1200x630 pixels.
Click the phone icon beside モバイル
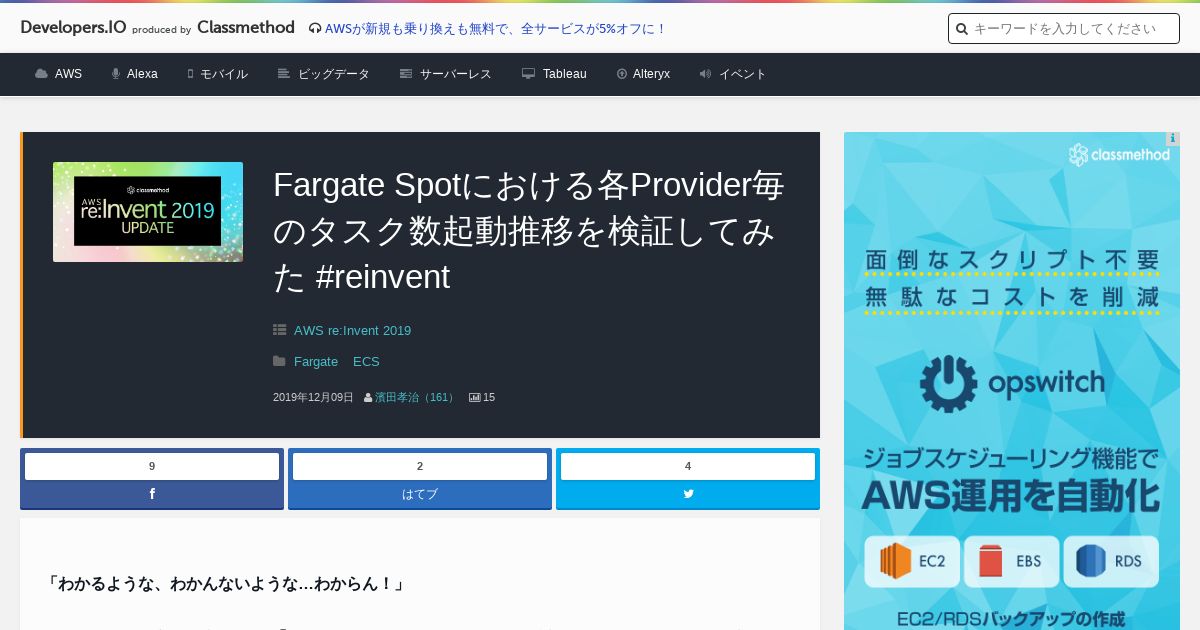point(190,74)
